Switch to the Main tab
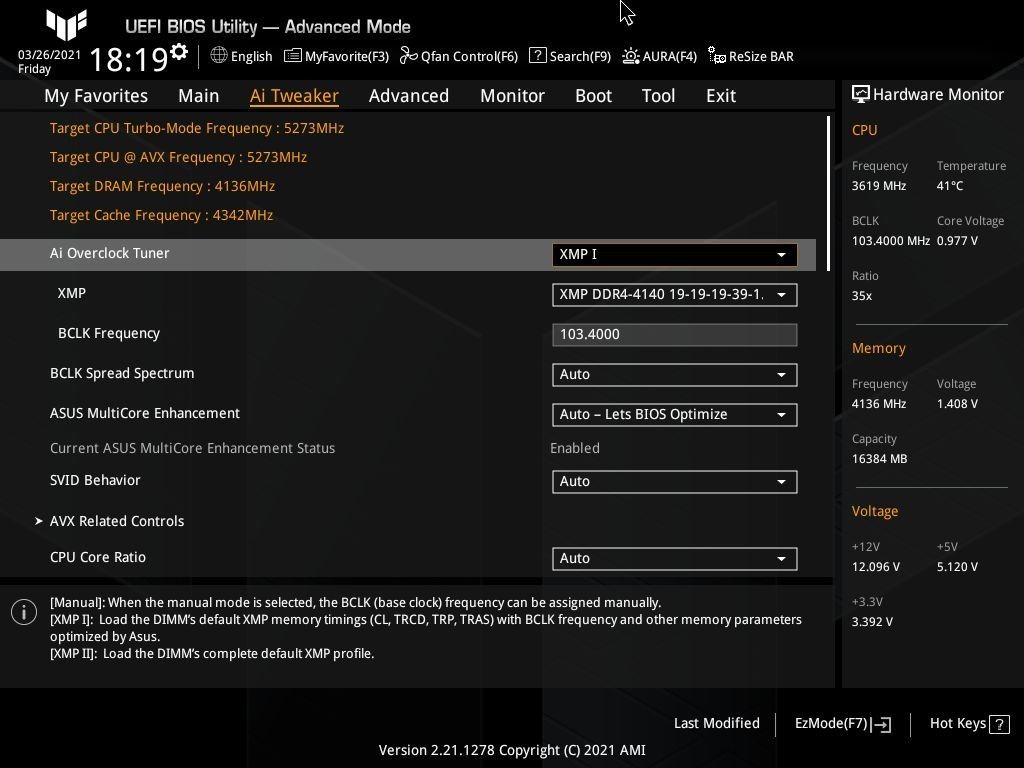Viewport: 1024px width, 768px height. [199, 96]
